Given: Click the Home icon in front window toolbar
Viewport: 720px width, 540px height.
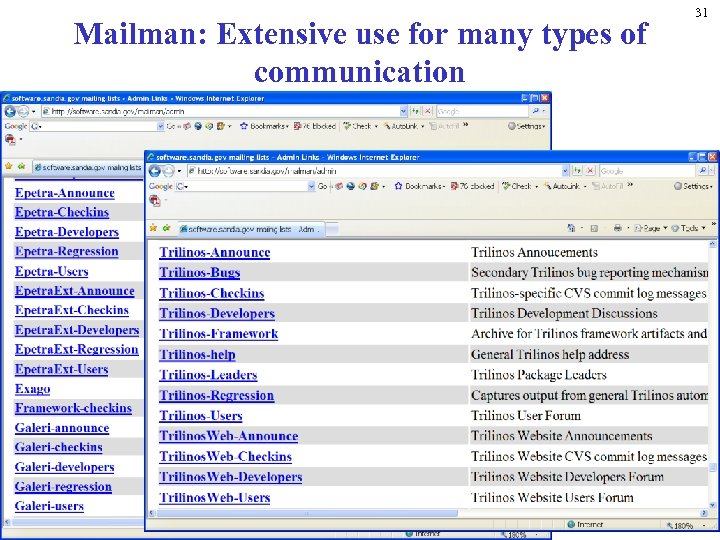Looking at the screenshot, I should pos(571,228).
